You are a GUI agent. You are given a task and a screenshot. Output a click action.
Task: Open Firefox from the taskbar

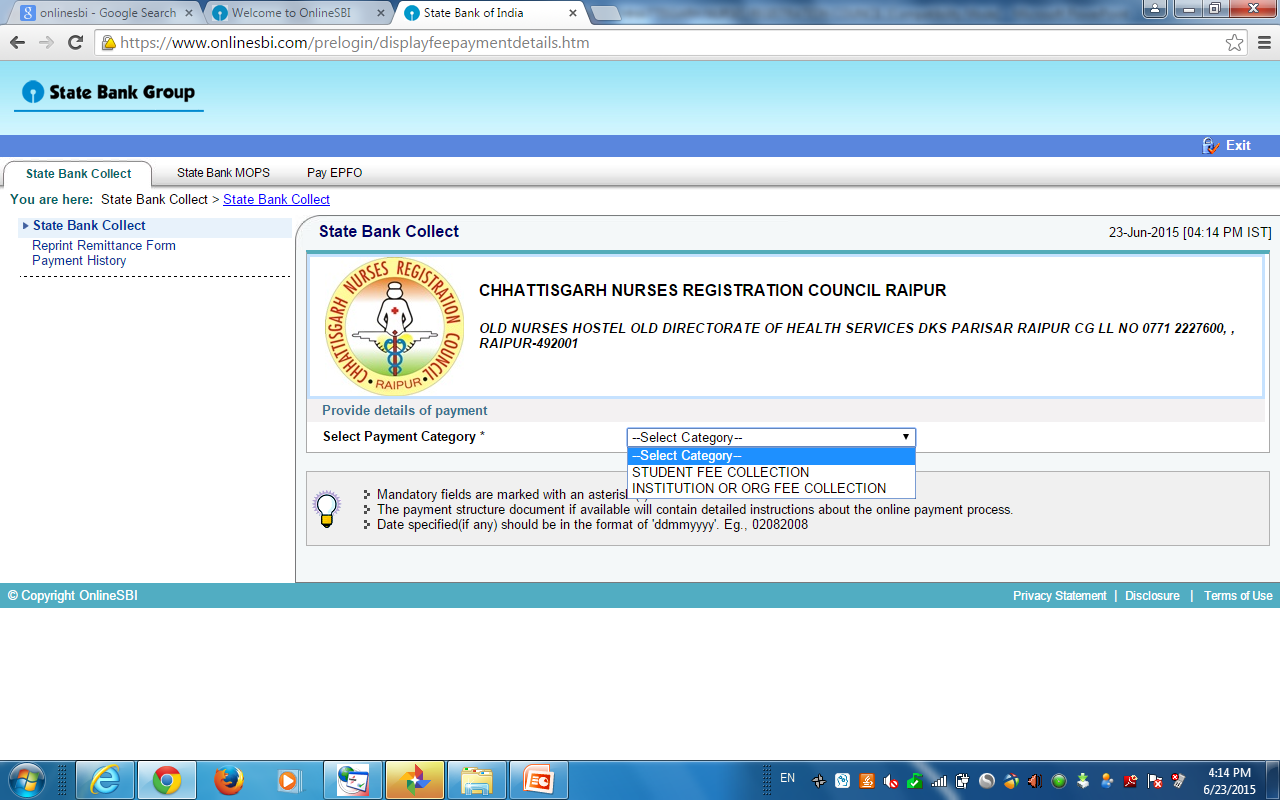pos(229,780)
